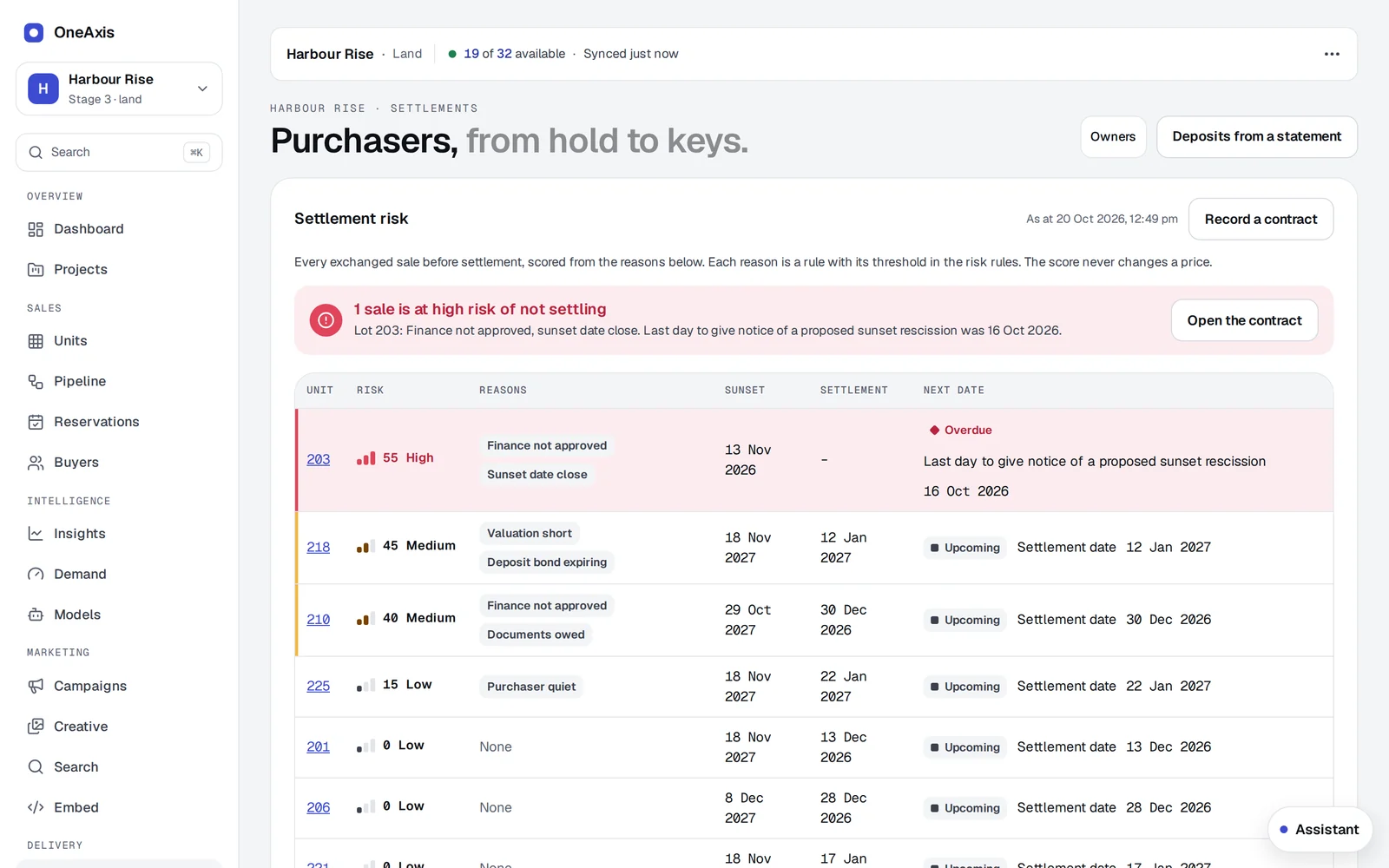Image resolution: width=1389 pixels, height=868 pixels.
Task: Click Record a contract button
Action: 1261,220
